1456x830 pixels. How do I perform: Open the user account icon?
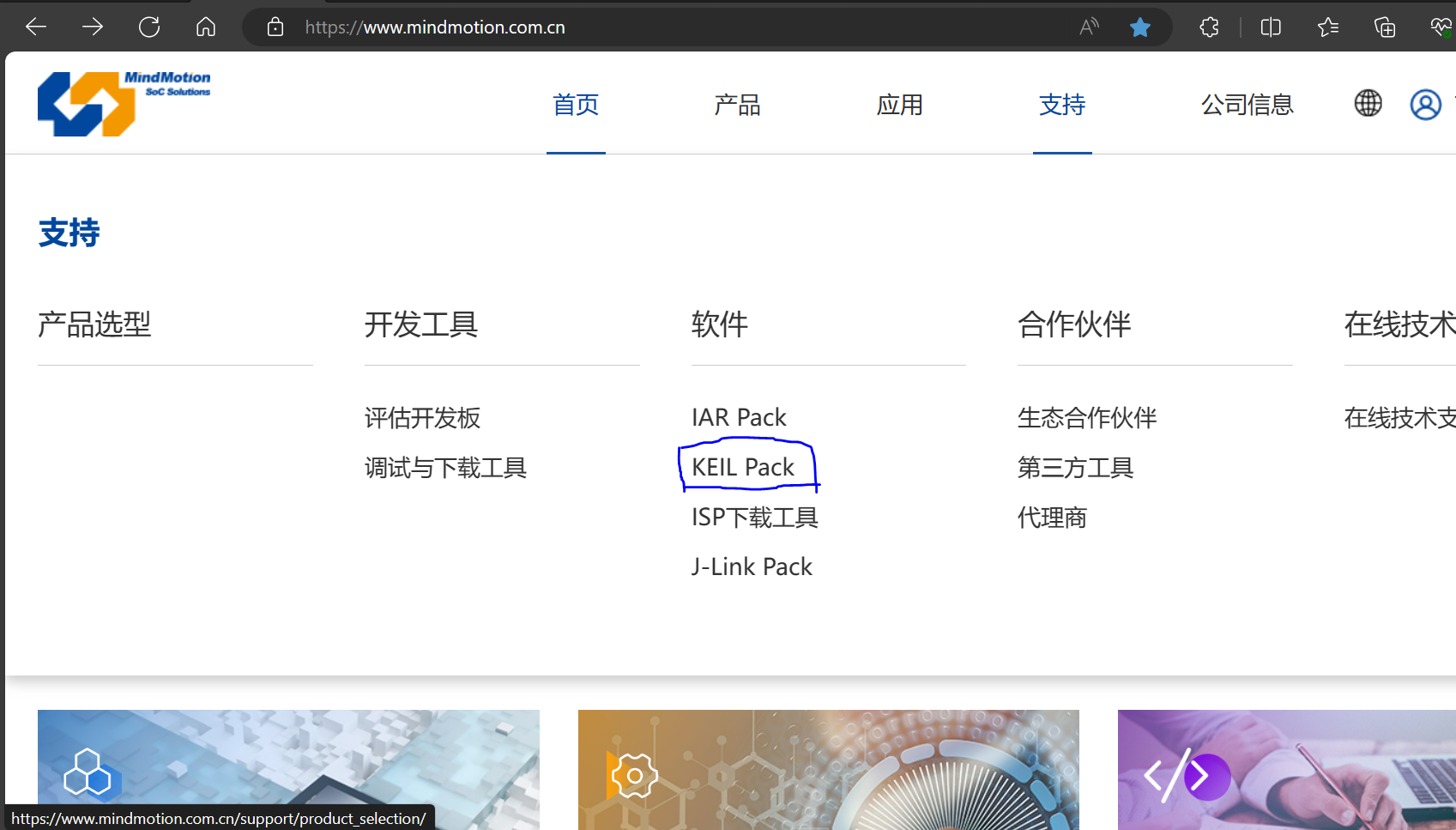coord(1425,103)
